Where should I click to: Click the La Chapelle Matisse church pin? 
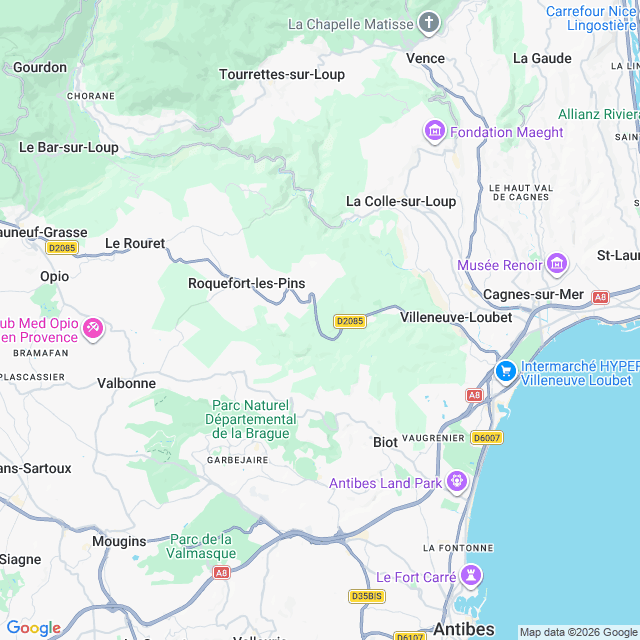point(429,23)
